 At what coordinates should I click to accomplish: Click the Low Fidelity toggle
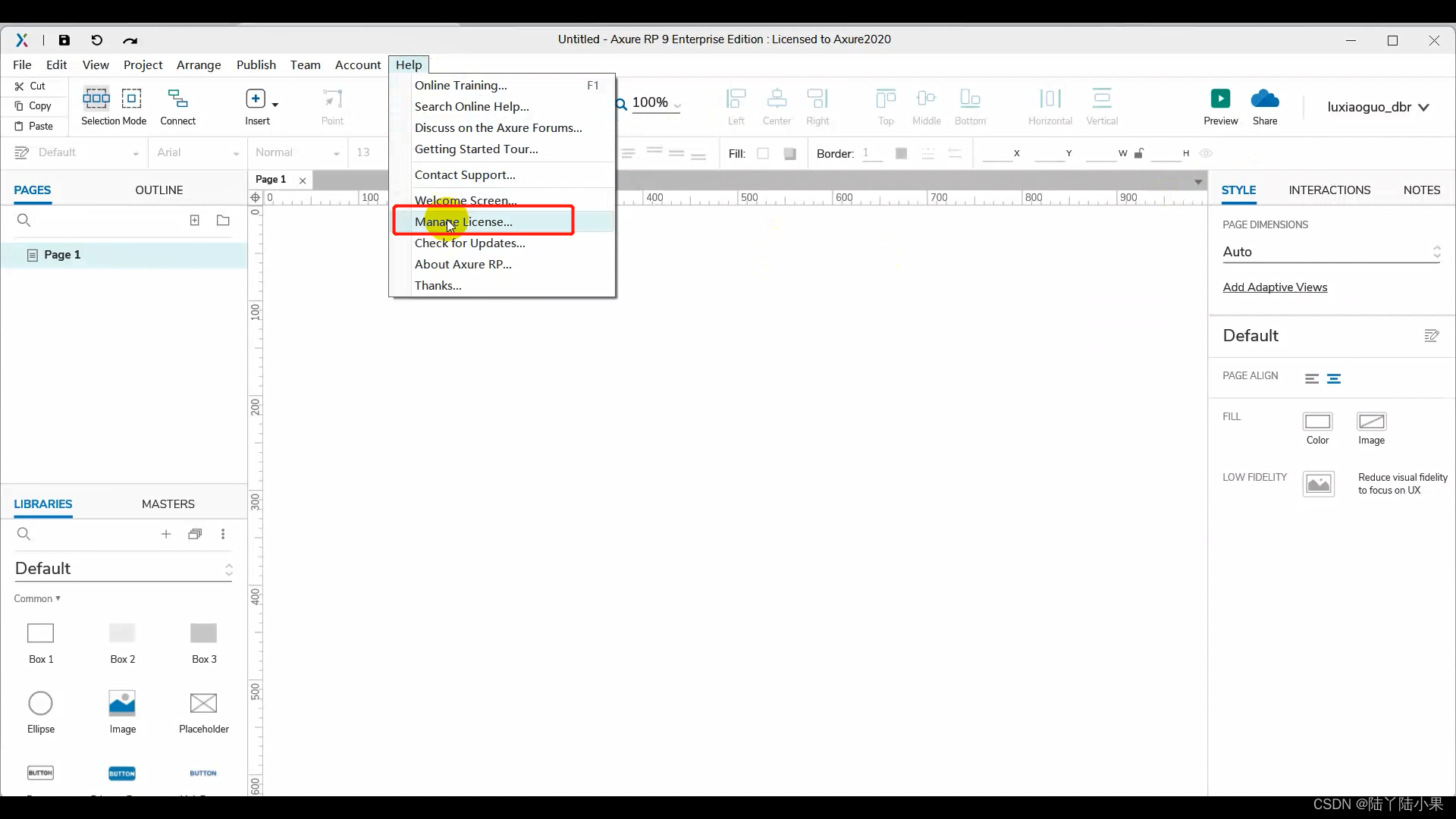pyautogui.click(x=1319, y=484)
